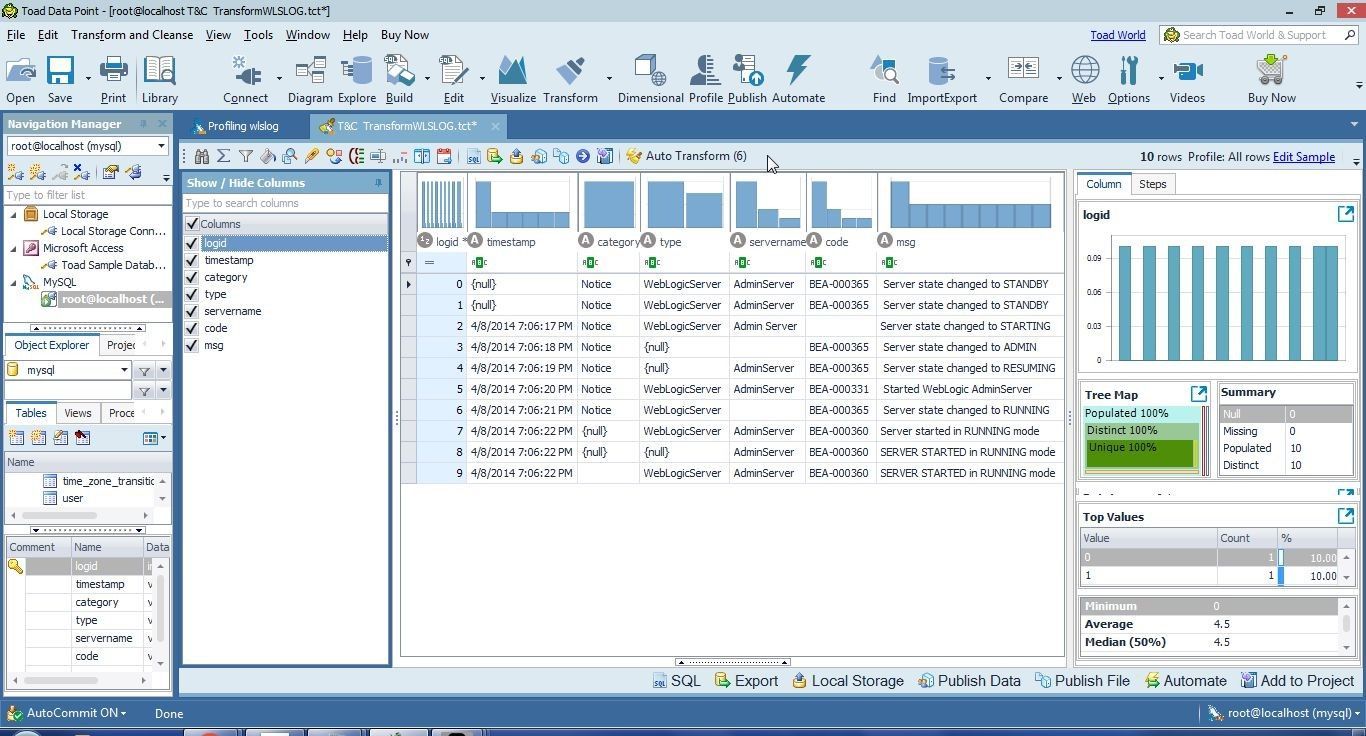Open the ImportExport tool

tap(941, 79)
